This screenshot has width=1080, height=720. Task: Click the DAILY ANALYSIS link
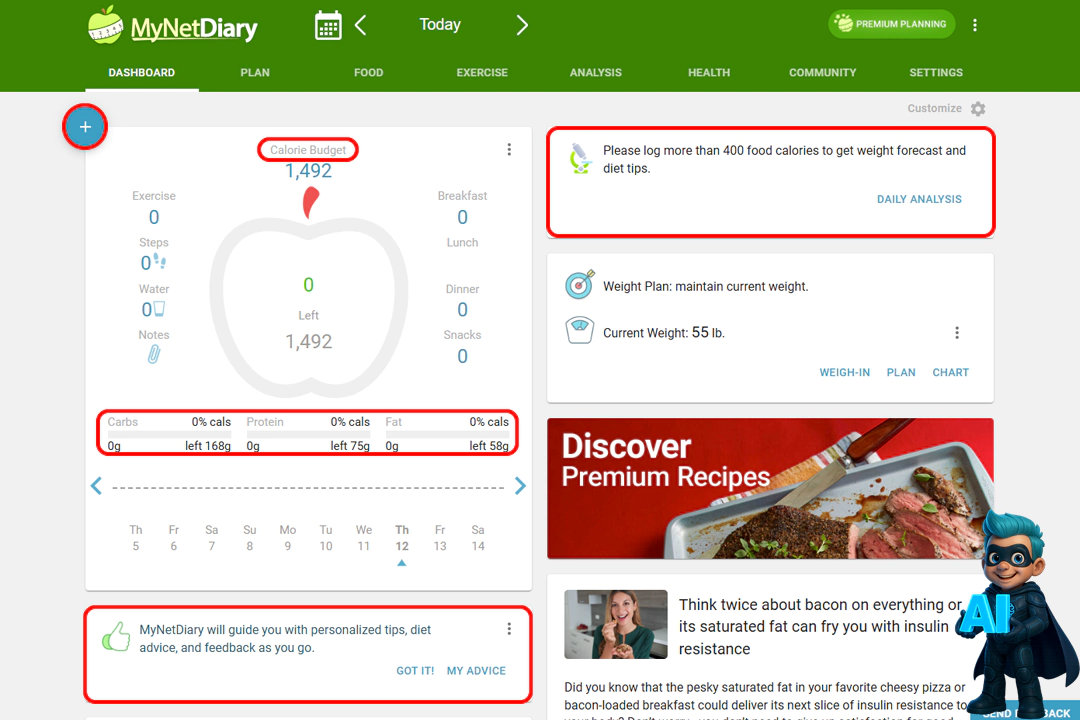click(x=919, y=199)
